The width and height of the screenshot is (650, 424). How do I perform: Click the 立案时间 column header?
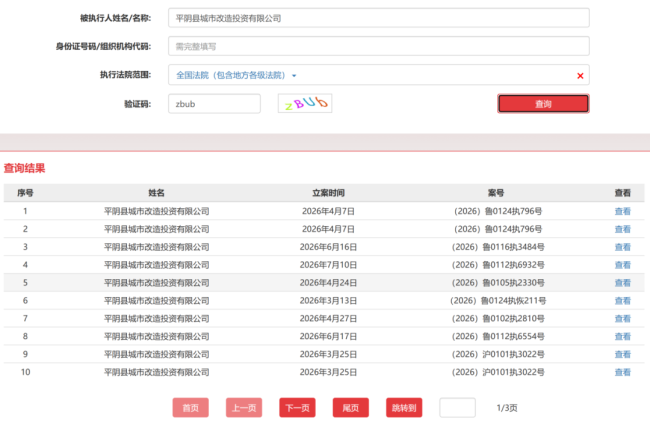coord(328,193)
